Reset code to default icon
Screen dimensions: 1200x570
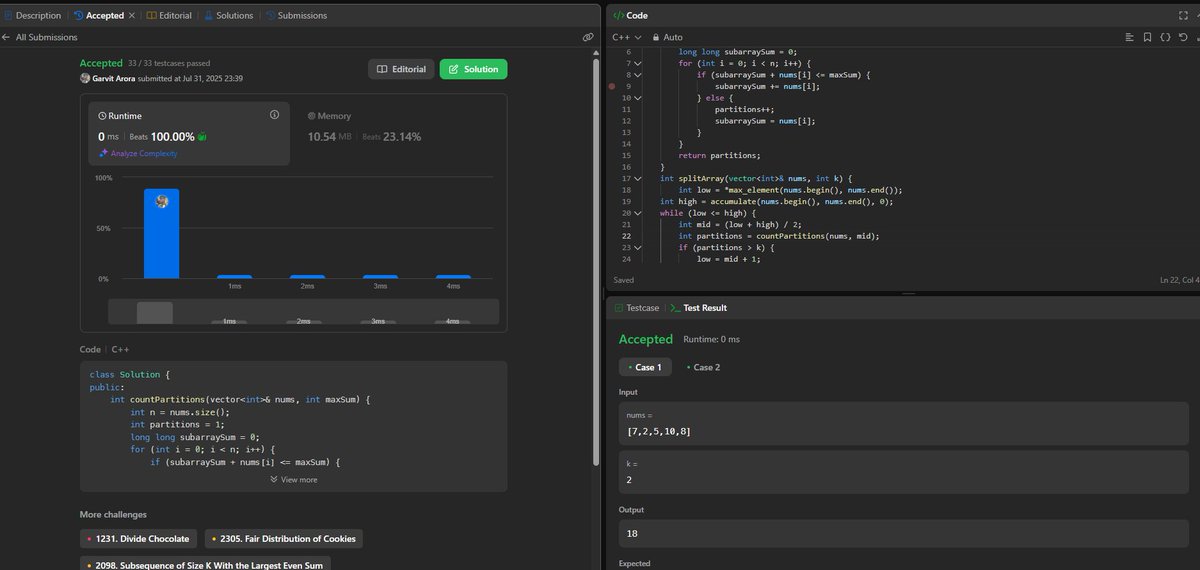coord(1183,37)
